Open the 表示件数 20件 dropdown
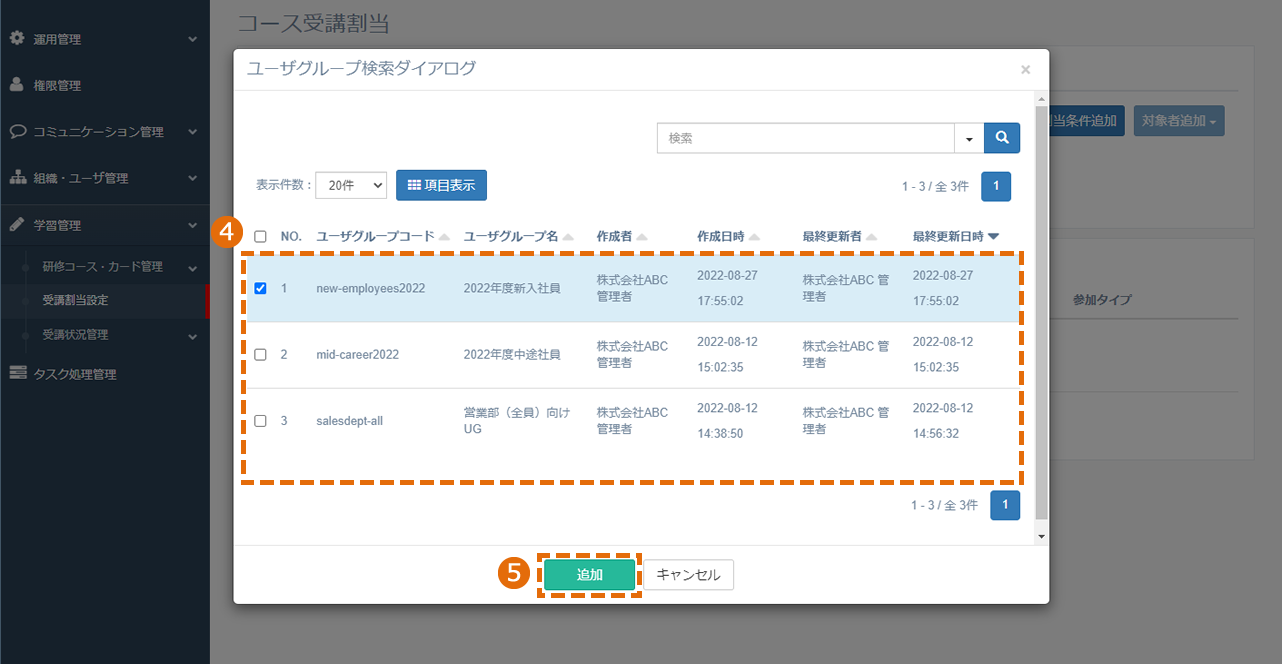Screen dimensions: 1282x664 click(351, 185)
